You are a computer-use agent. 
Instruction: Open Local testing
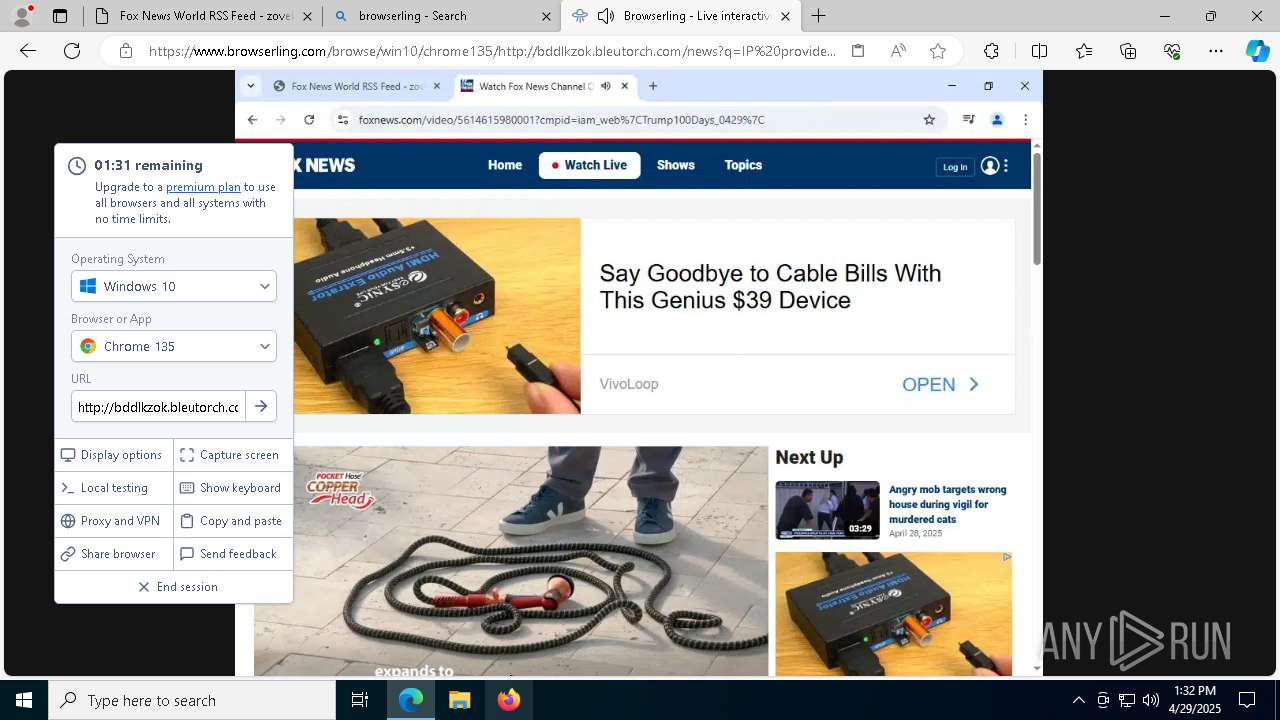point(113,488)
